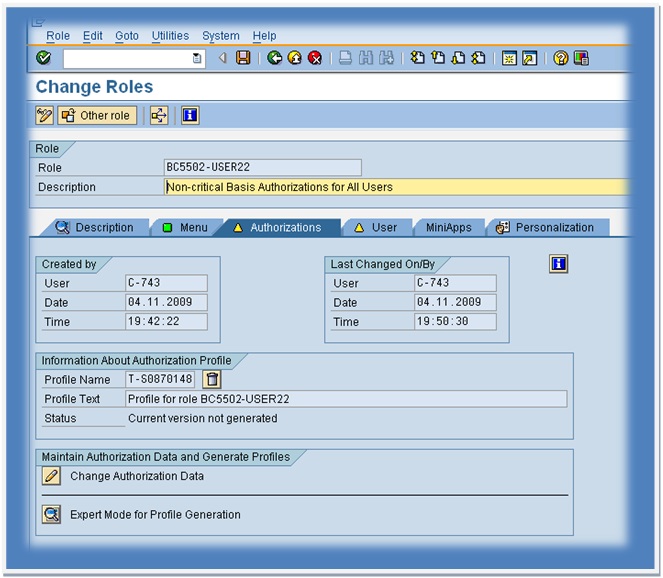663x578 pixels.
Task: Open the command field history dropdown
Action: tap(197, 59)
